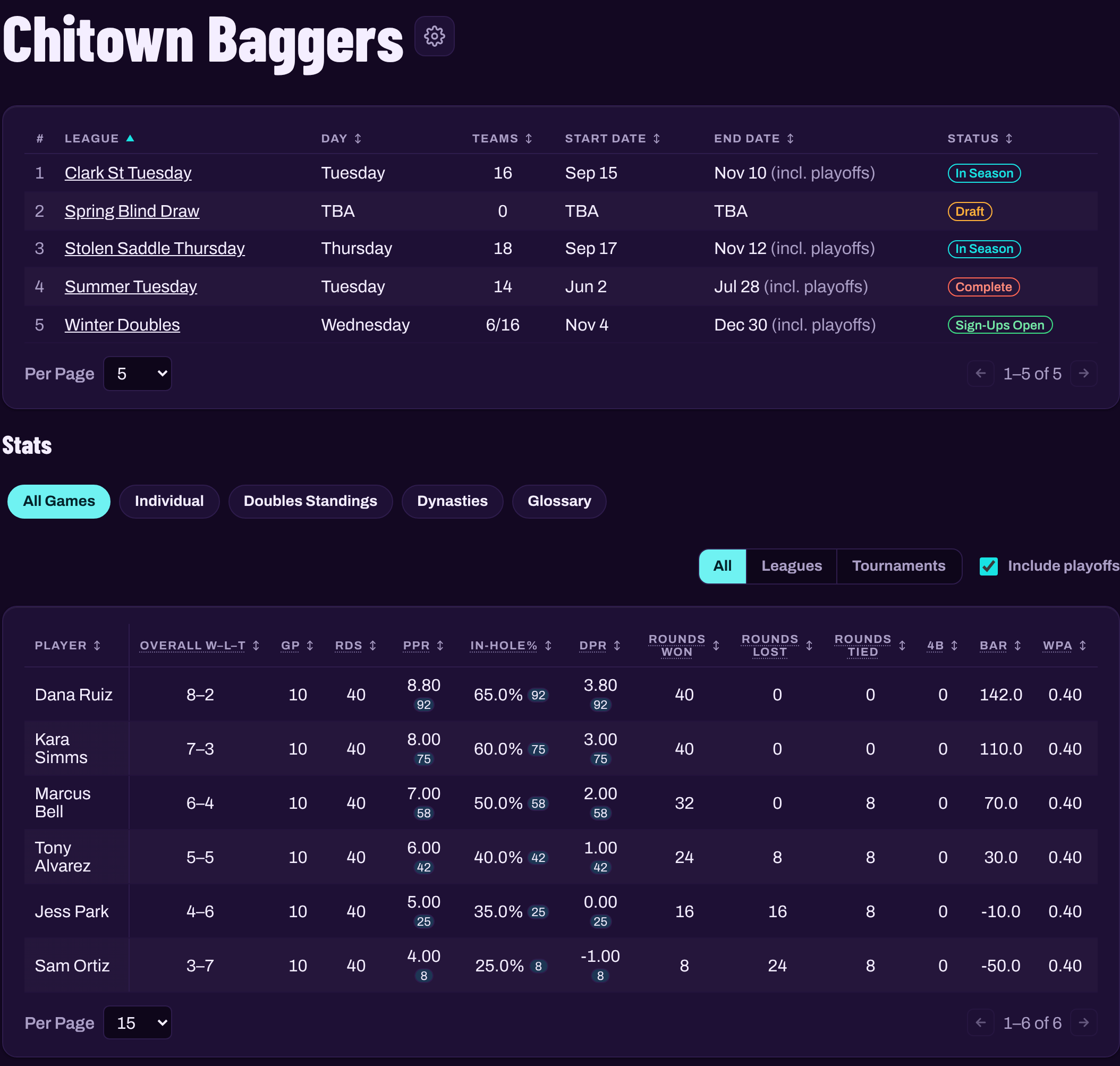Open Glossary tab
The width and height of the screenshot is (1120, 1066).
tap(559, 501)
